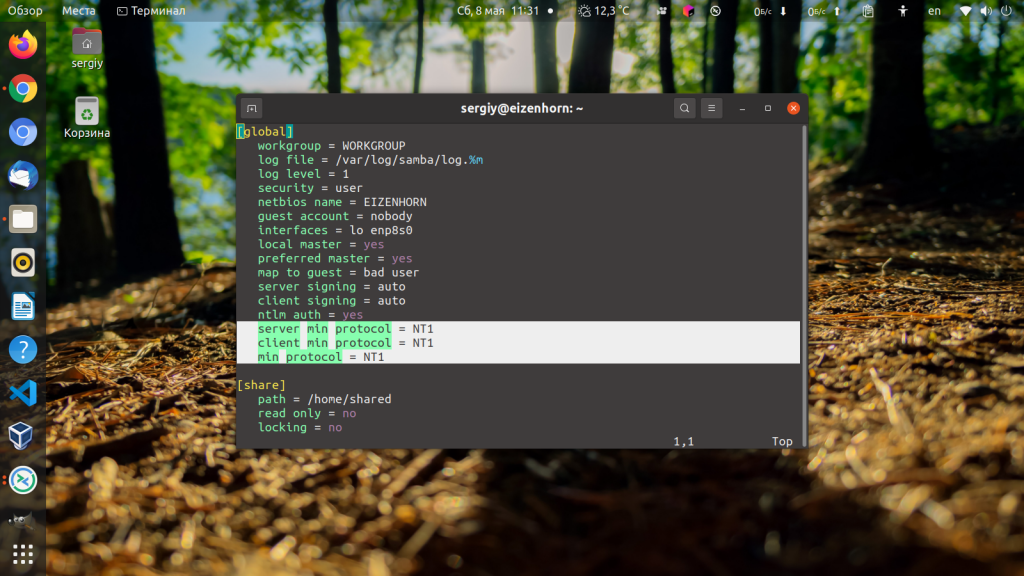This screenshot has height=576, width=1024.
Task: Open the Files manager in dock
Action: 23,219
